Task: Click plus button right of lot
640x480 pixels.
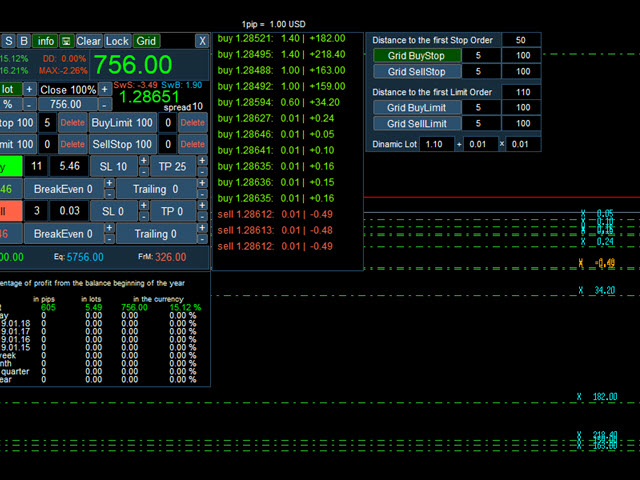Action: pos(29,89)
